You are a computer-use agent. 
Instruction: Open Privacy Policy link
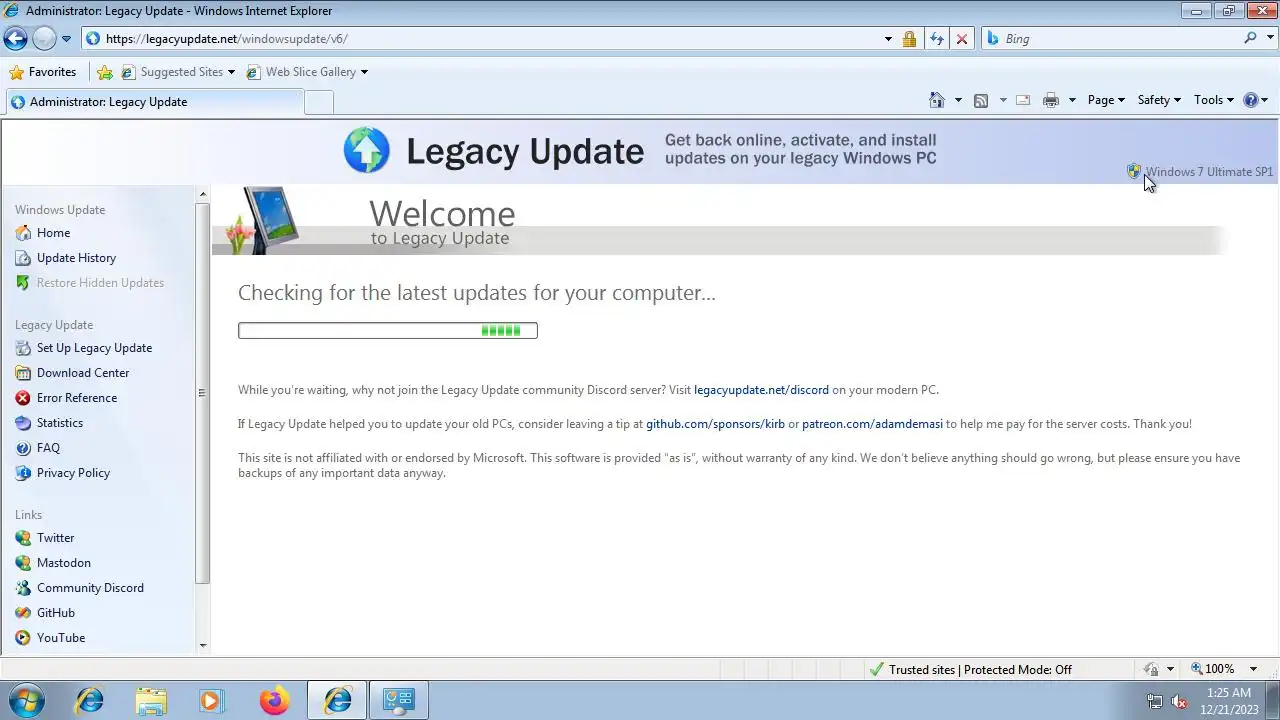73,473
